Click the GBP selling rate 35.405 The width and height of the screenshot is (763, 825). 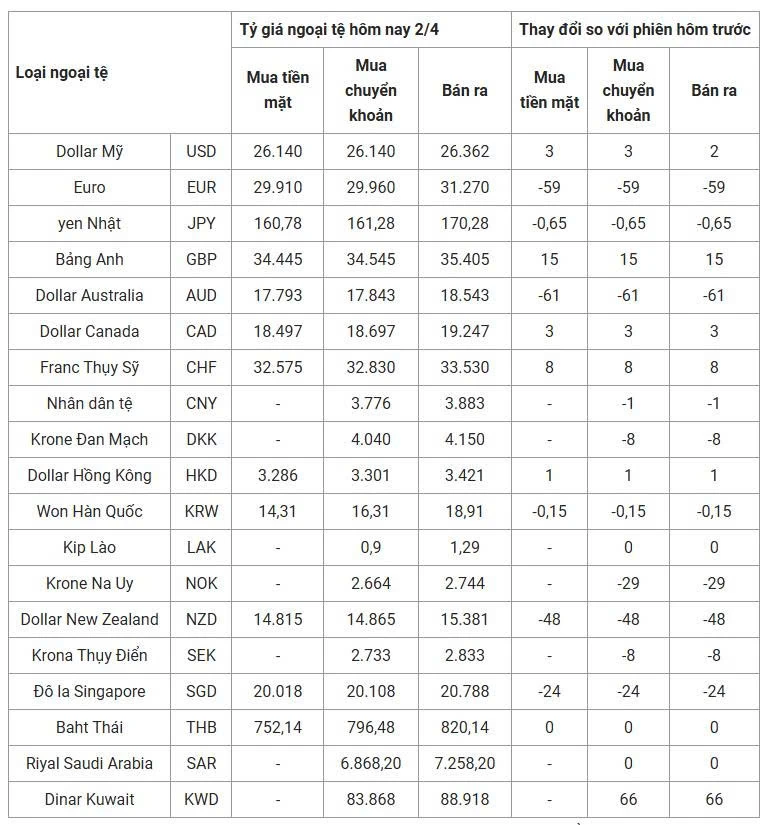(464, 259)
